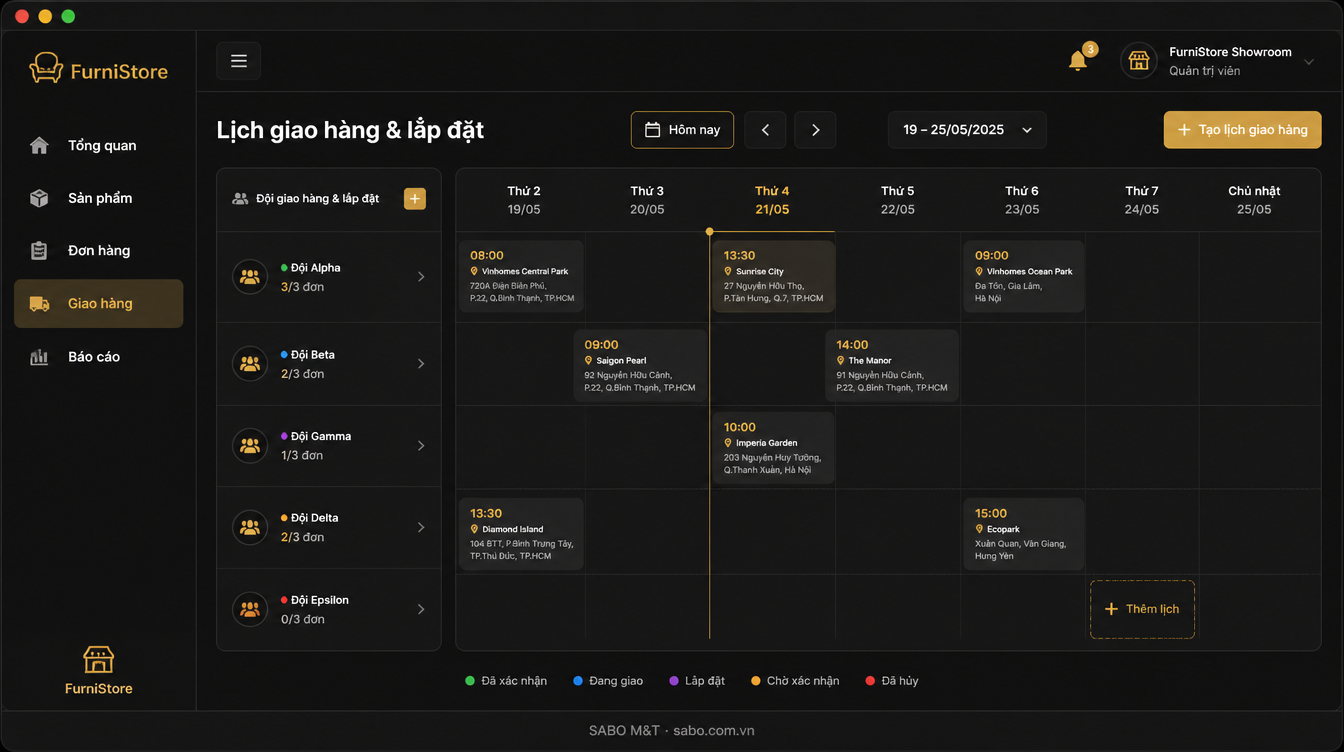Image resolution: width=1344 pixels, height=752 pixels.
Task: Add a new delivery team with plus icon
Action: click(x=415, y=198)
